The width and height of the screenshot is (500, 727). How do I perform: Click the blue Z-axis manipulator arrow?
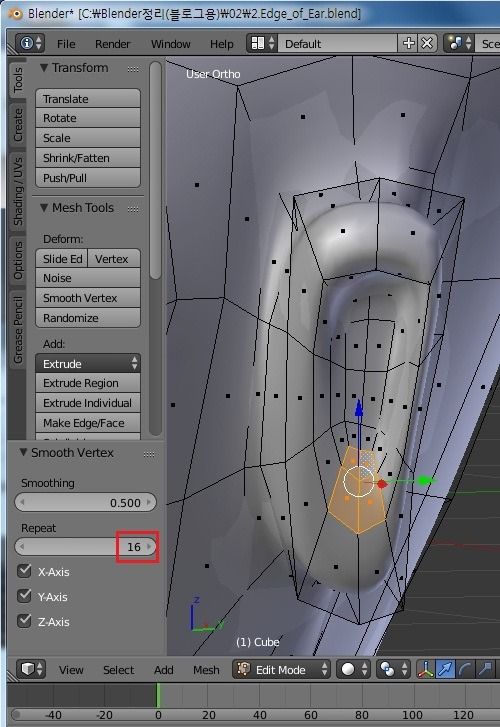tap(359, 408)
